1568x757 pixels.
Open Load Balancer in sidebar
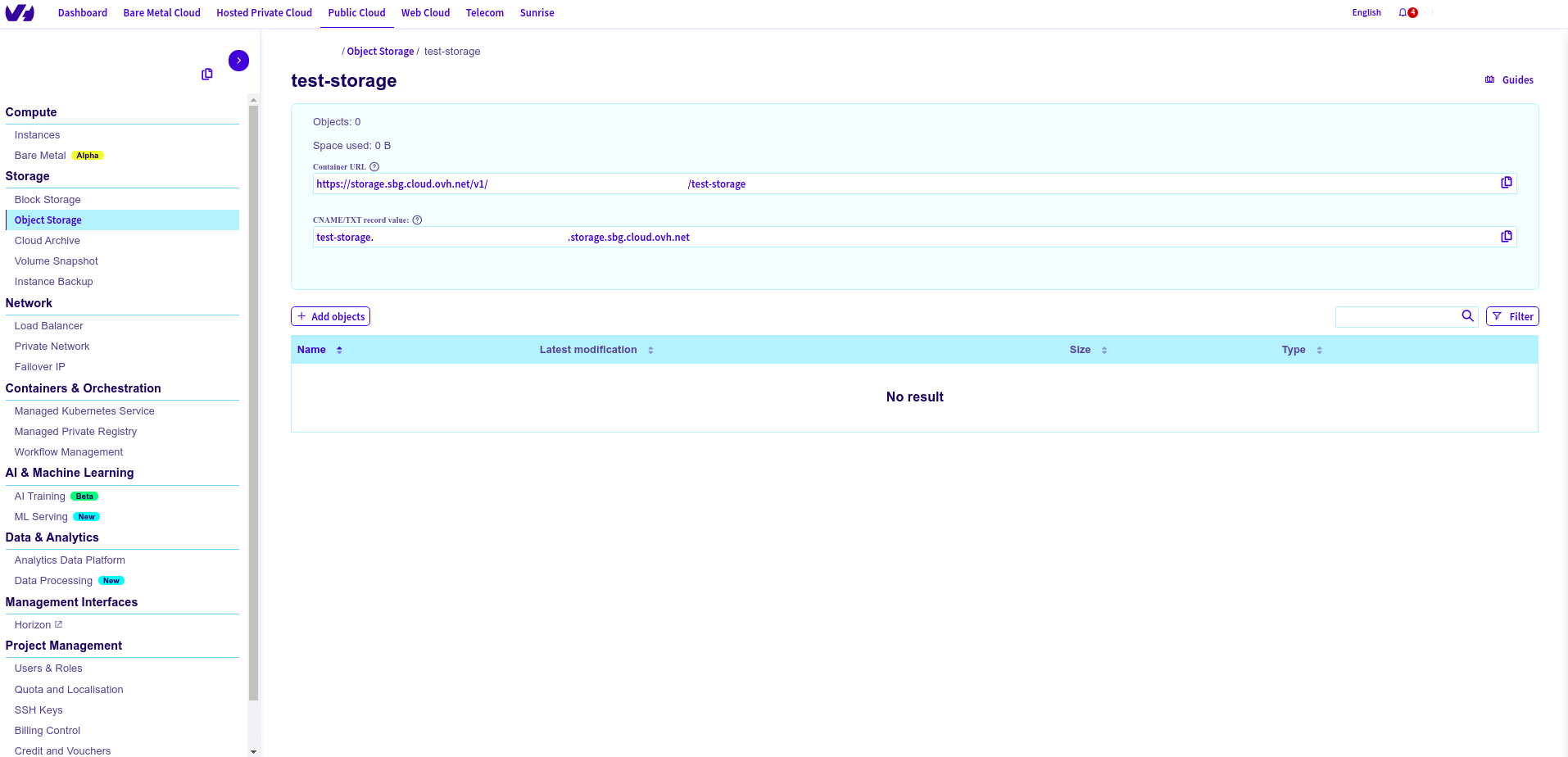48,326
